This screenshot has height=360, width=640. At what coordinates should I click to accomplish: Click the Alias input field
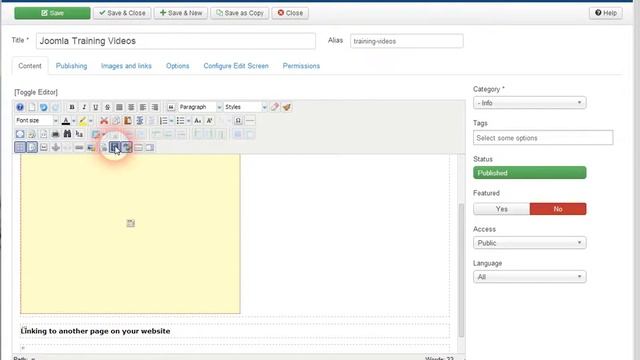407,41
